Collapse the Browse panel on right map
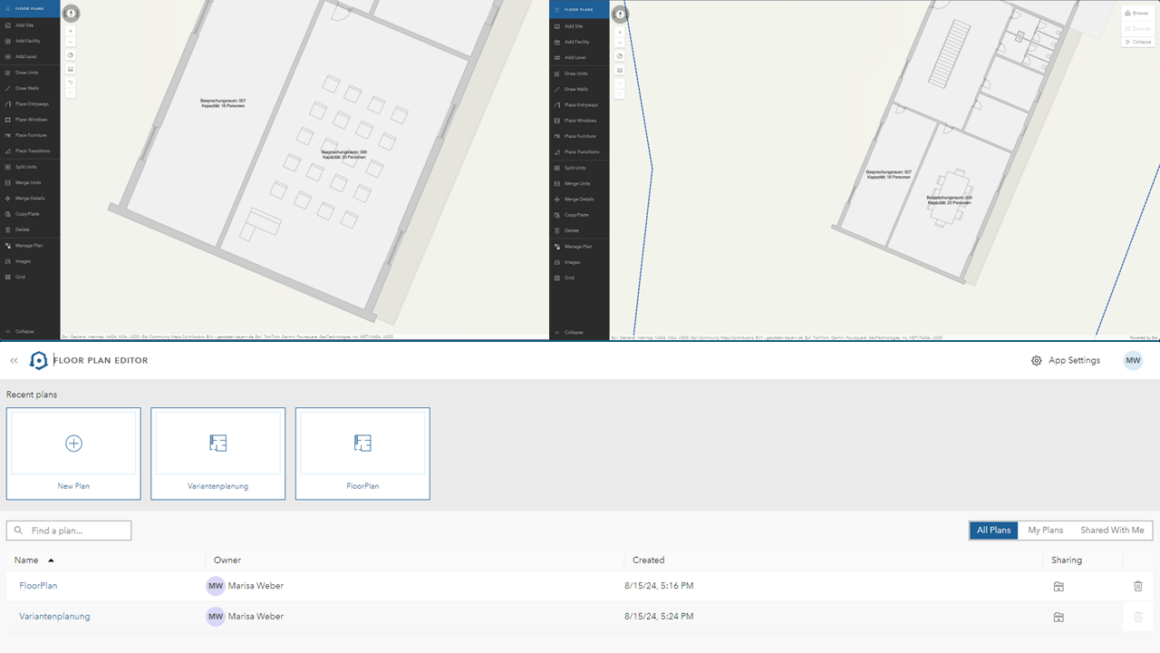Screen dimensions: 1160x653 [1137, 42]
